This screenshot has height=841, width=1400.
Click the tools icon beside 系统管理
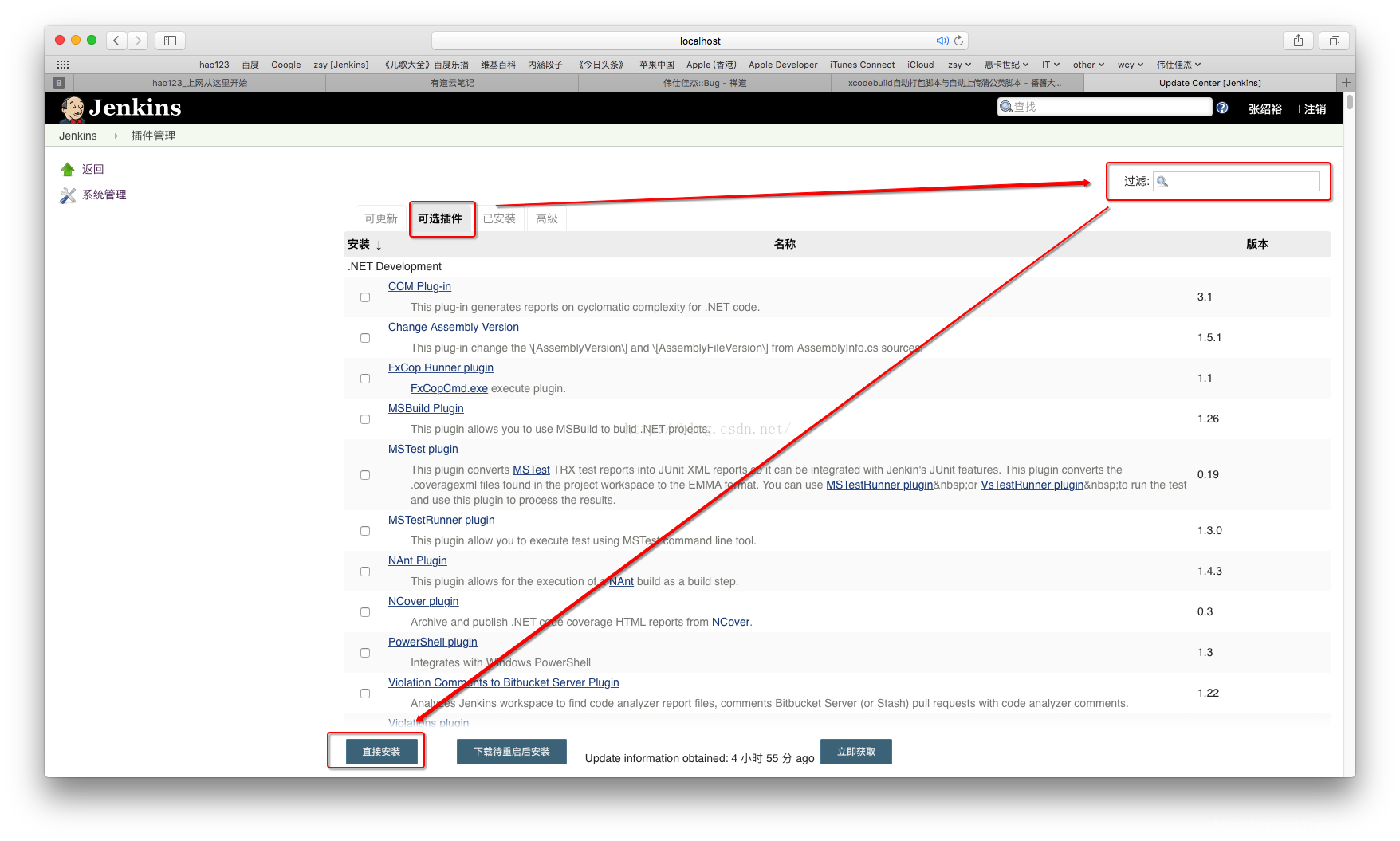tap(68, 195)
